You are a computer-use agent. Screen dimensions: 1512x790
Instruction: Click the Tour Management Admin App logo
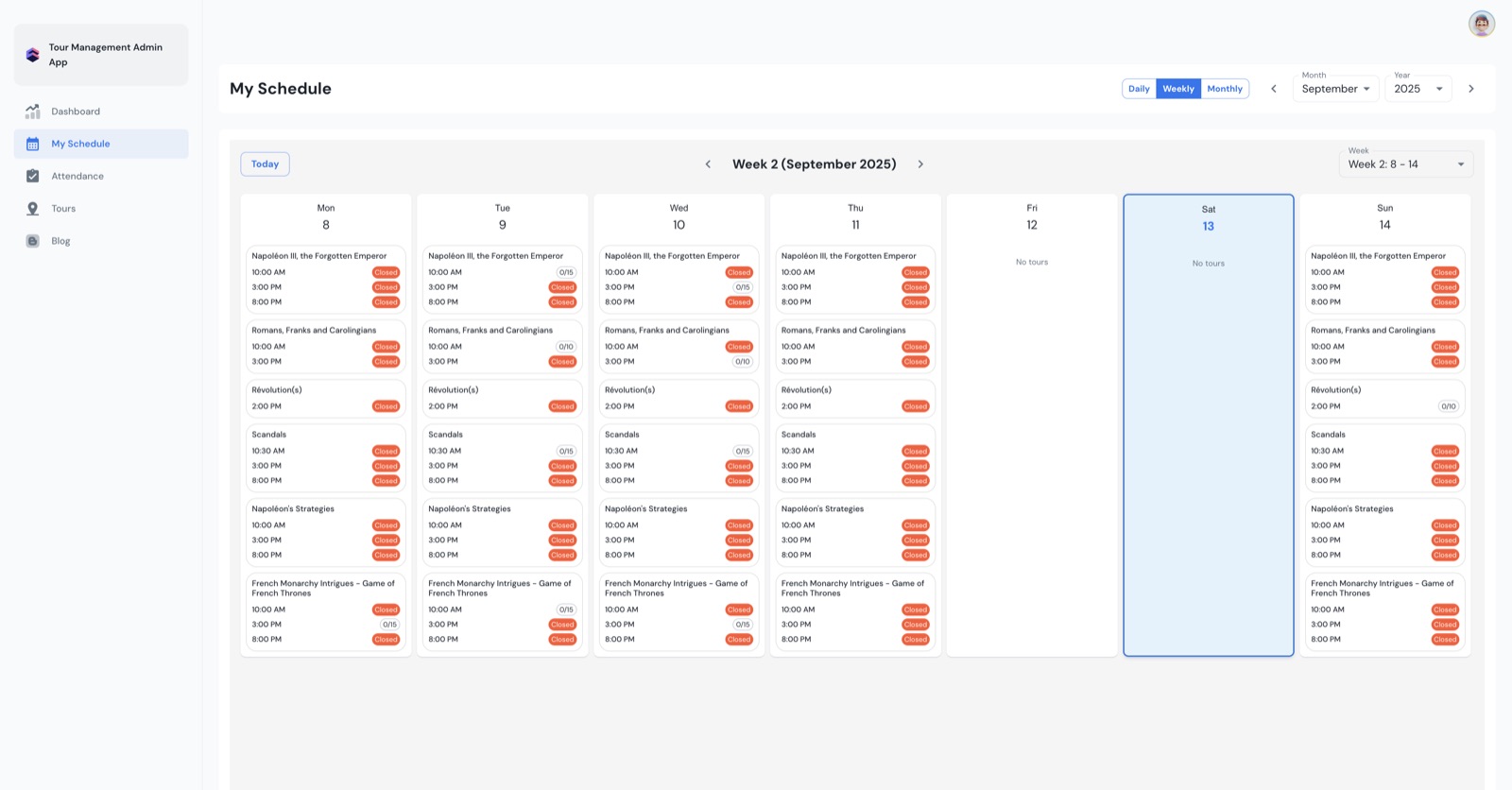33,55
